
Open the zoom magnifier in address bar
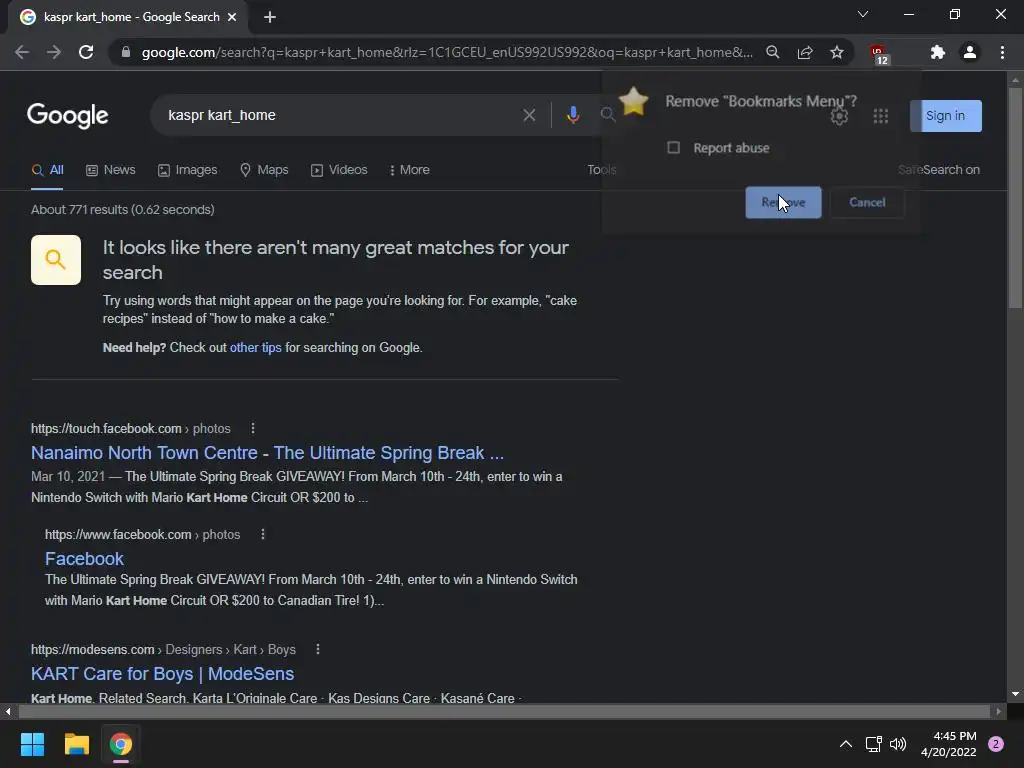coord(773,52)
